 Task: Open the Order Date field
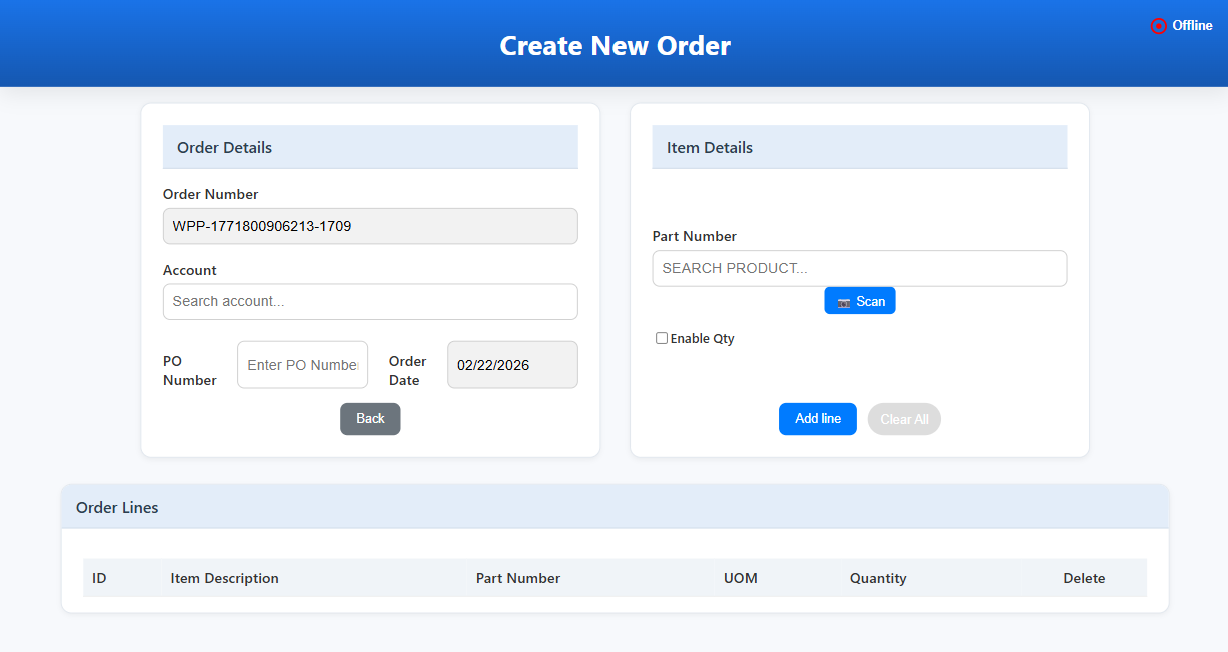[512, 365]
